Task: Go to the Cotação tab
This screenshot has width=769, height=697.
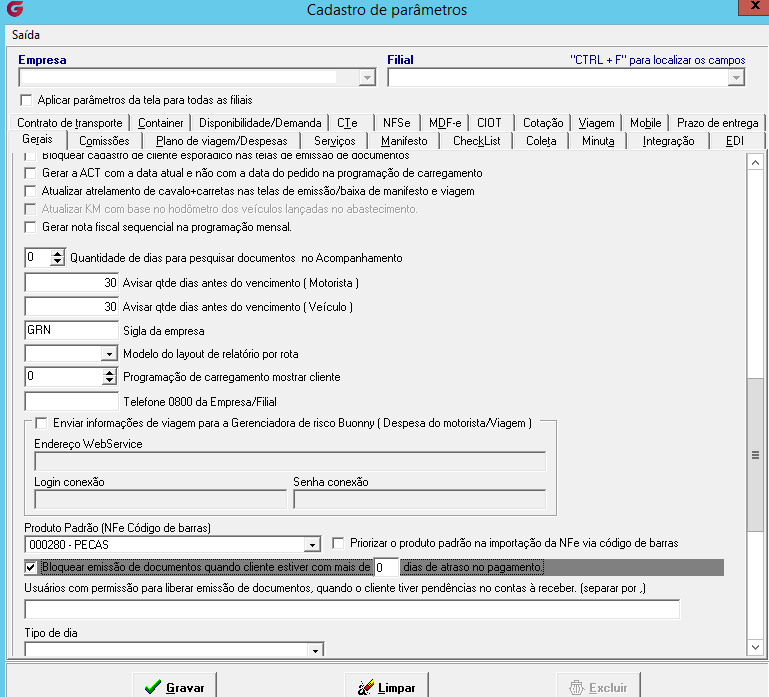Action: pyautogui.click(x=543, y=123)
